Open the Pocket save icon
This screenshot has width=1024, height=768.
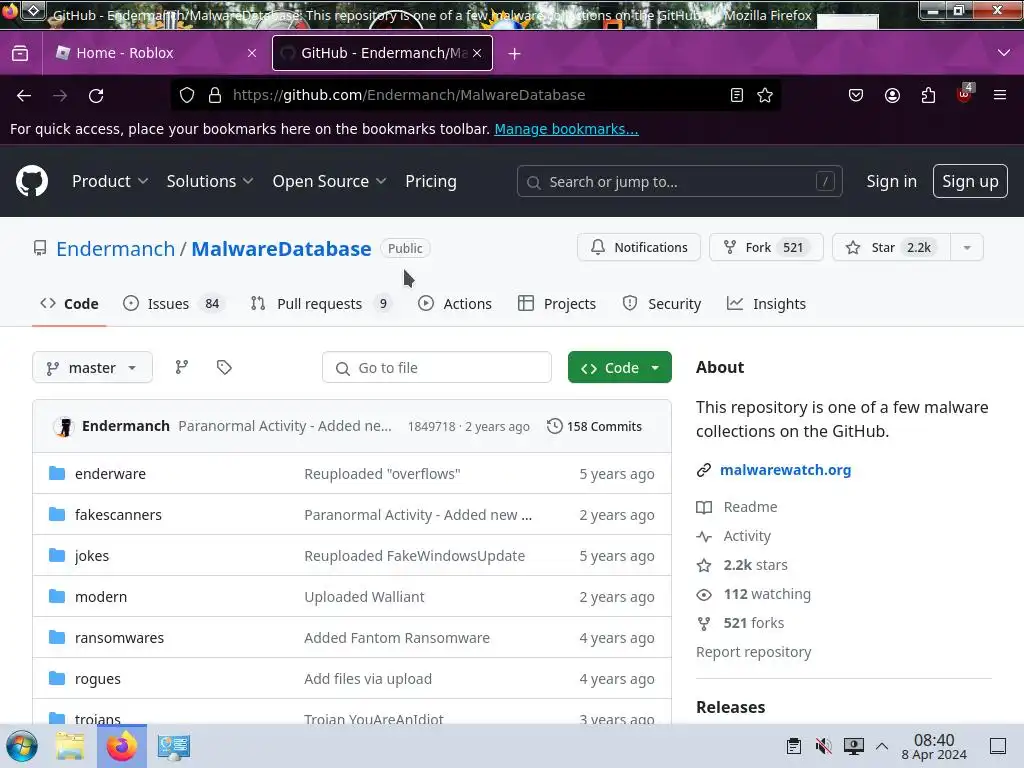pyautogui.click(x=856, y=95)
